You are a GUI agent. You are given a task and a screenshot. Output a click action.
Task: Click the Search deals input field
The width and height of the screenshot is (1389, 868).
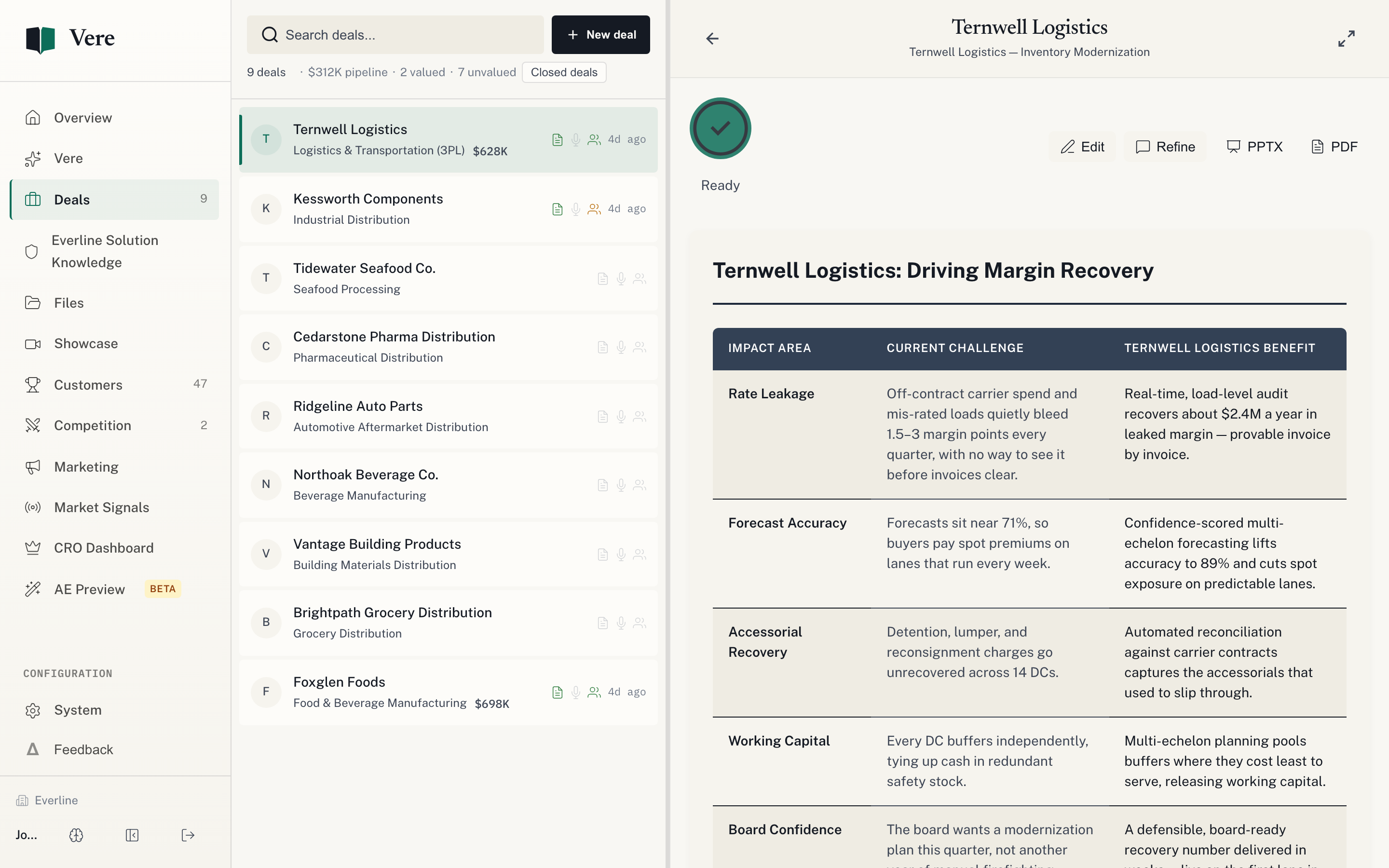[x=395, y=34]
